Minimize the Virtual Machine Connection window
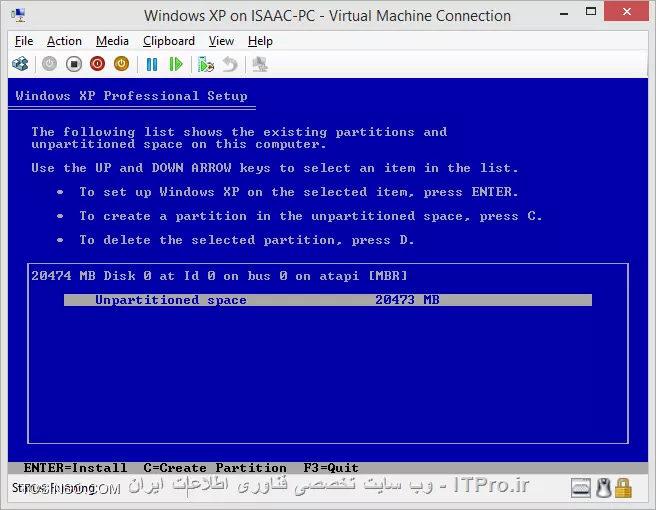This screenshot has width=656, height=510. (564, 13)
